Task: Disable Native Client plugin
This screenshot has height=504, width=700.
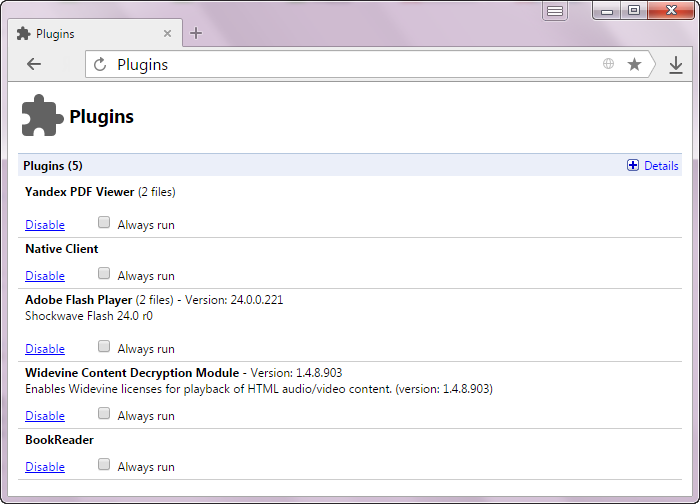Action: pyautogui.click(x=45, y=275)
